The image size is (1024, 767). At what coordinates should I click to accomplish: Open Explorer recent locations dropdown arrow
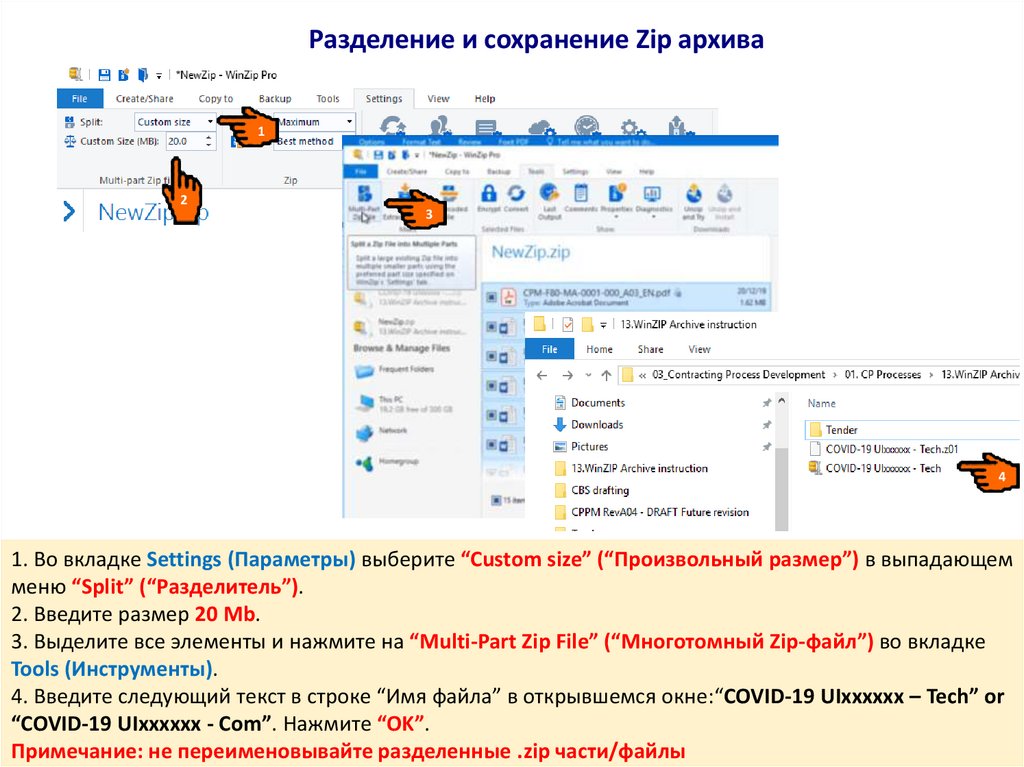[x=588, y=375]
